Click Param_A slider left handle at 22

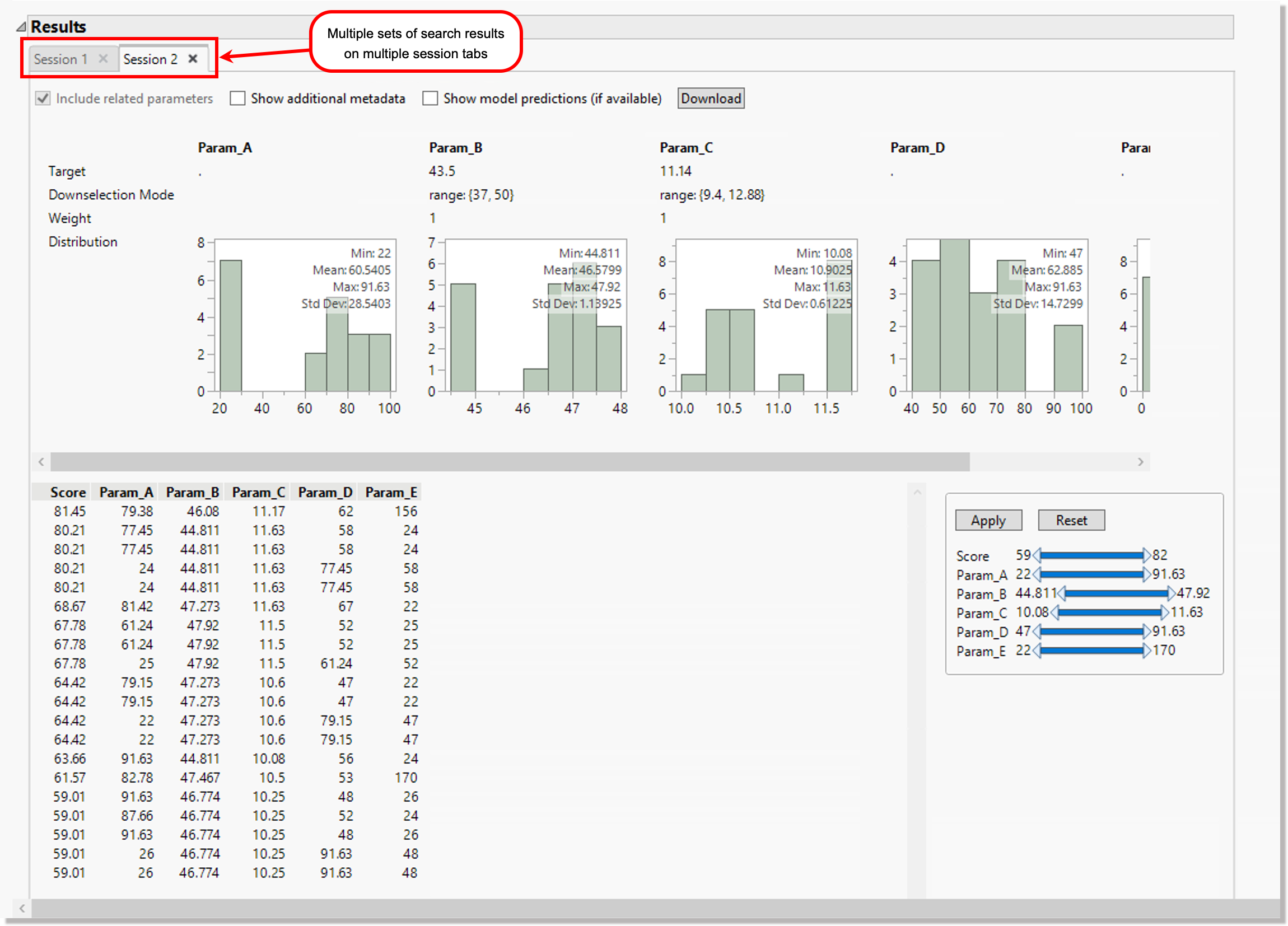1037,574
